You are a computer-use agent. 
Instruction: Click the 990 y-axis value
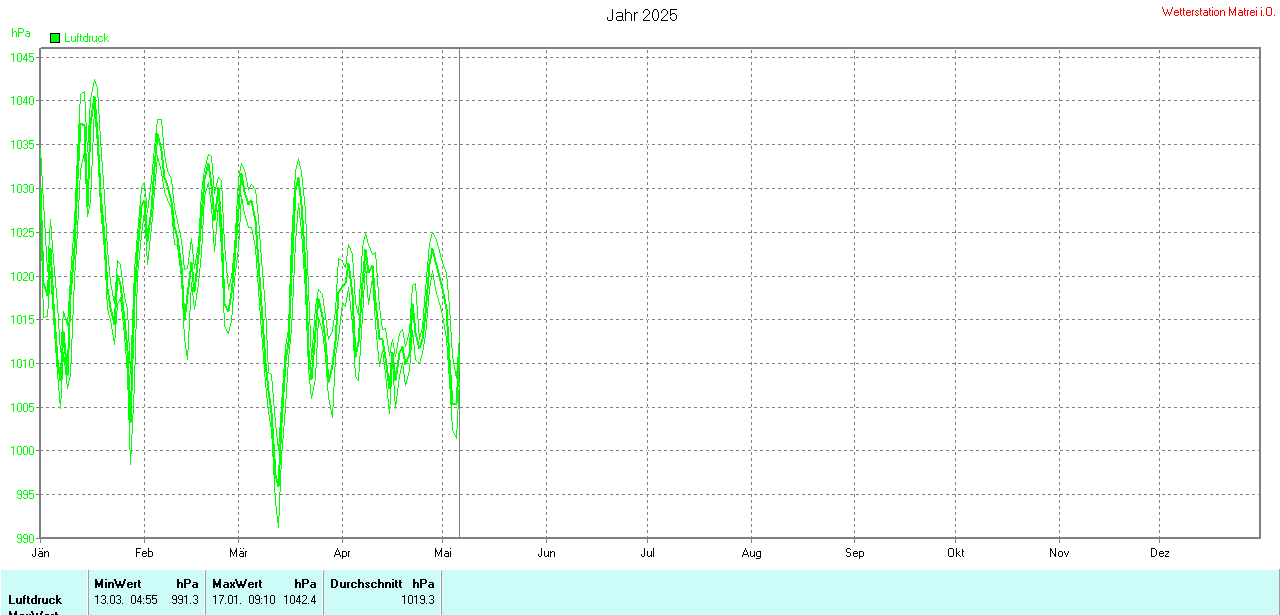[26, 538]
